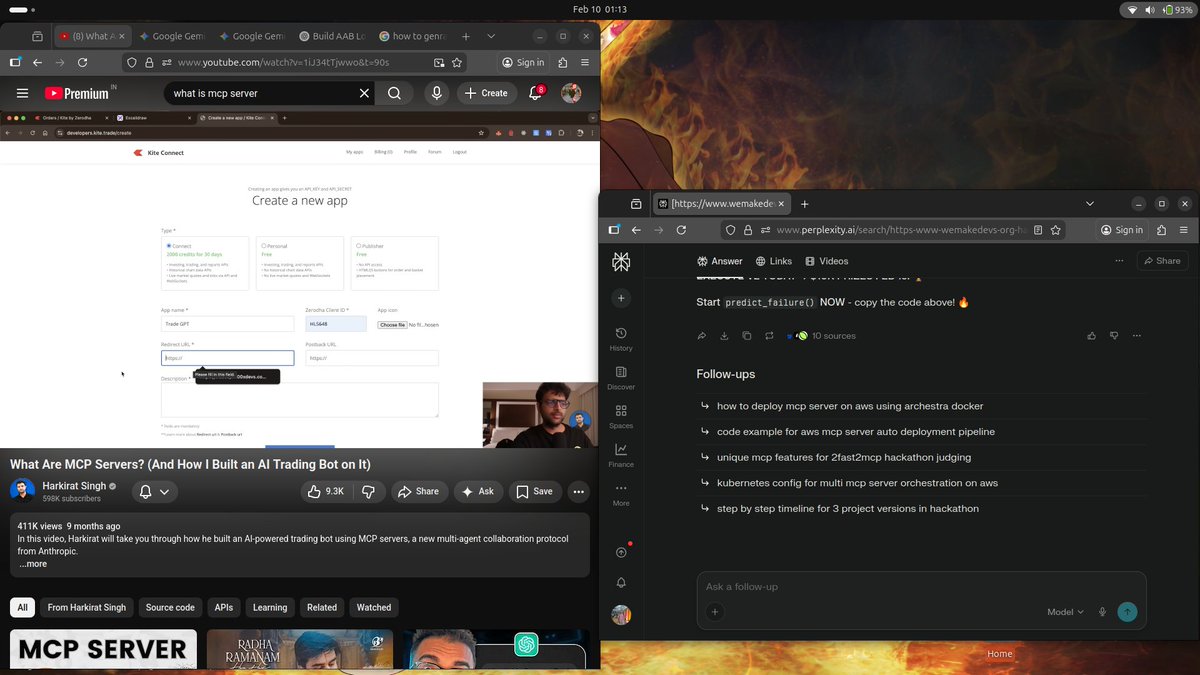
Task: Dislike the MCP Servers video
Action: [x=368, y=491]
